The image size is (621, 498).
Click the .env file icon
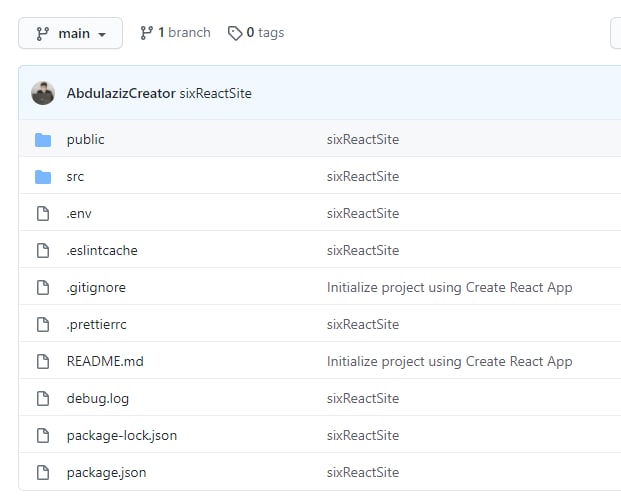[43, 214]
